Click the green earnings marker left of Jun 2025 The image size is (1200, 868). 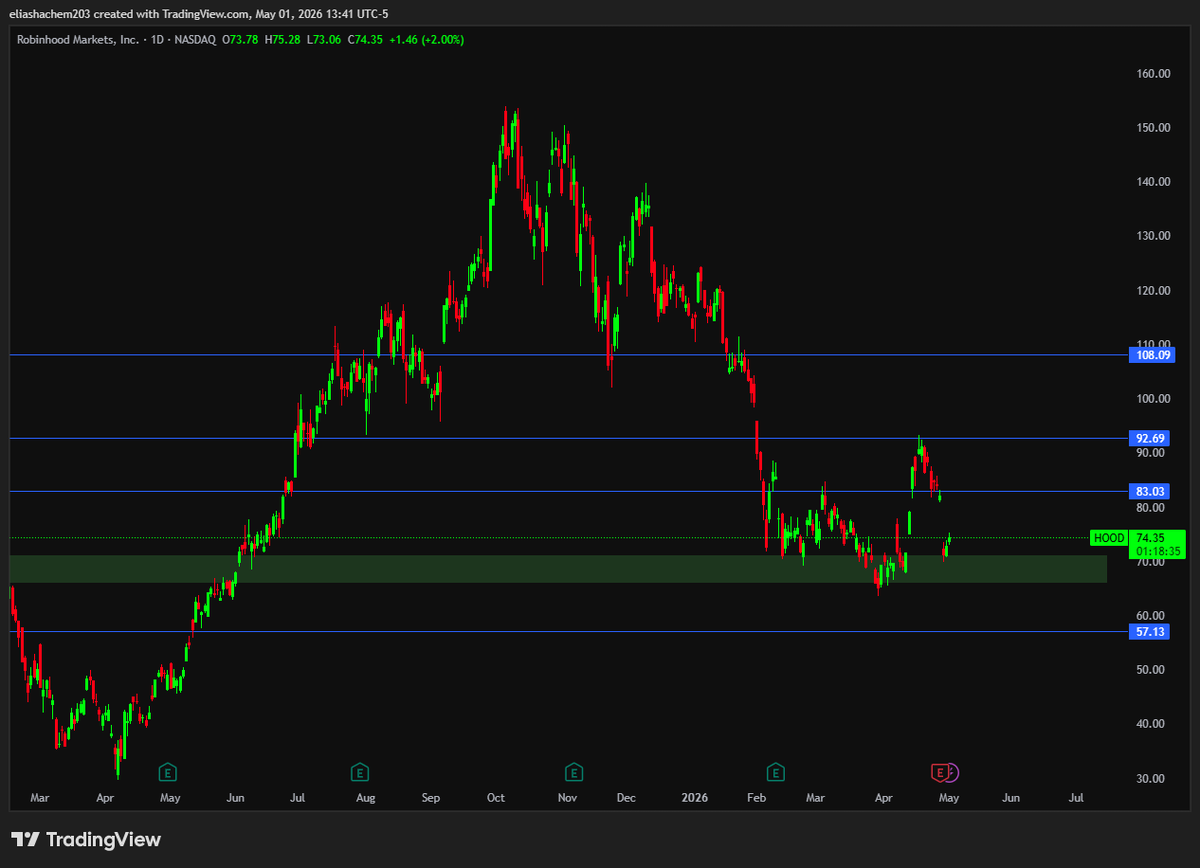coord(168,772)
